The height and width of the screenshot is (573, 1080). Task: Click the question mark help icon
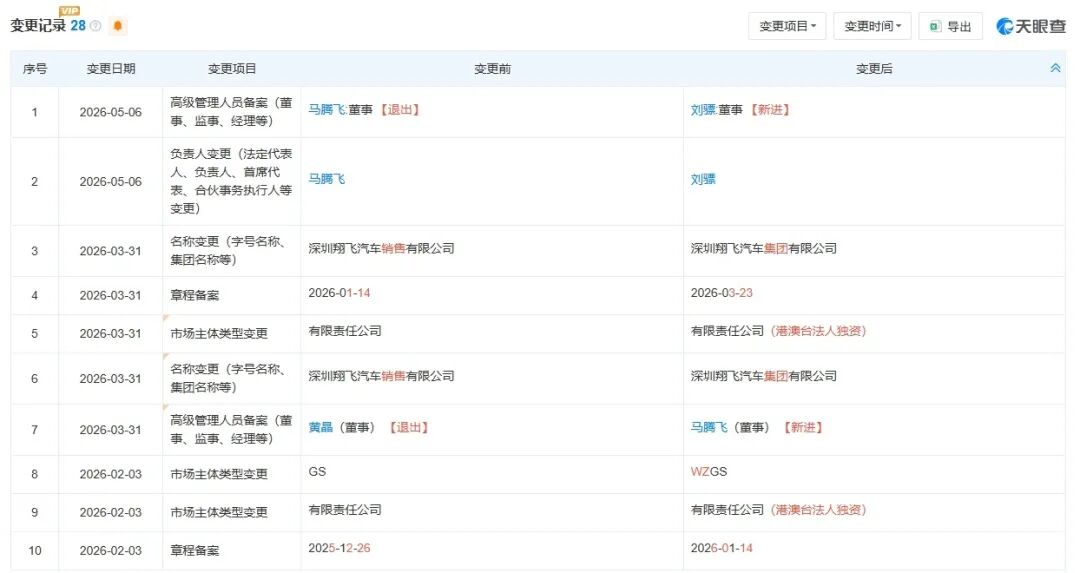[x=96, y=26]
